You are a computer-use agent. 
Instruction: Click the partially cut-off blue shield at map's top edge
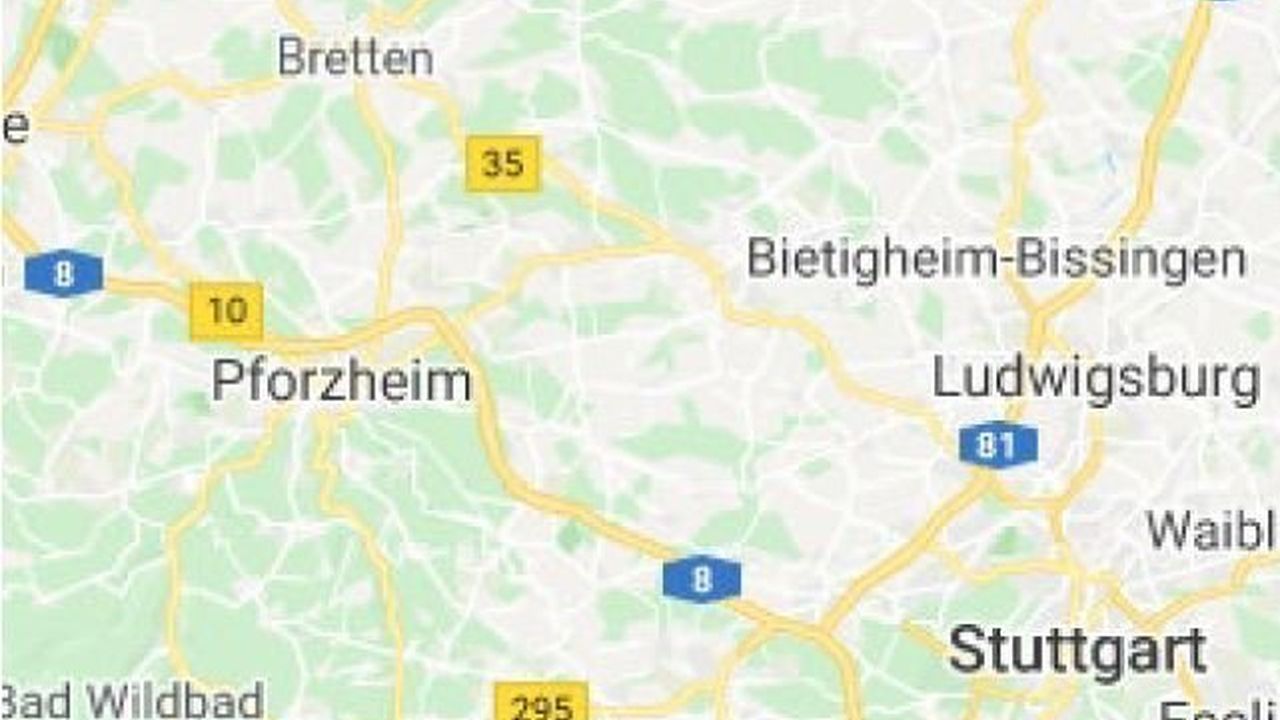[x=1222, y=2]
